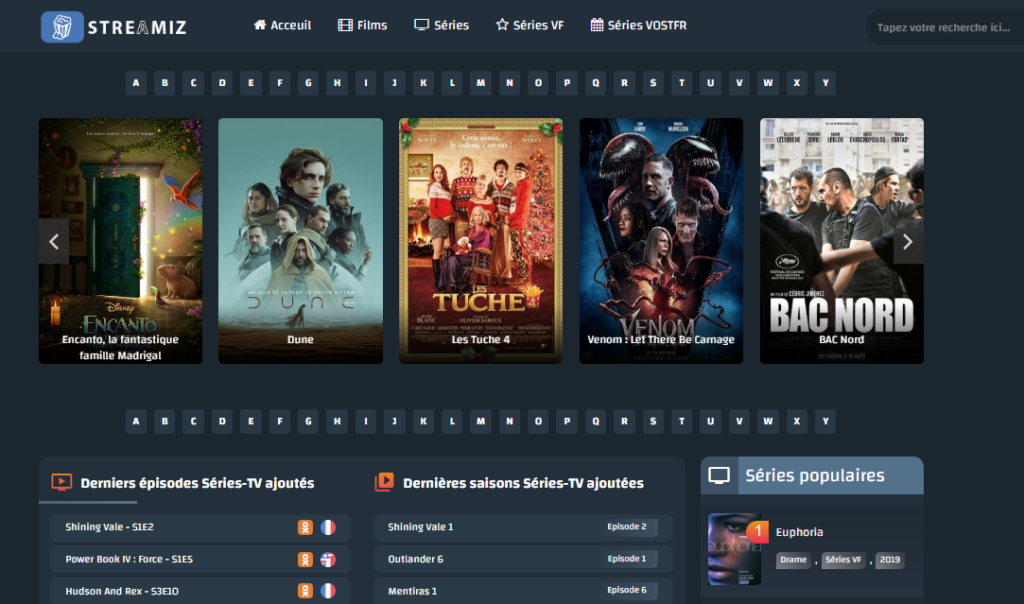Select letter X in bottom alphabet bar
1024x604 pixels.
point(797,421)
